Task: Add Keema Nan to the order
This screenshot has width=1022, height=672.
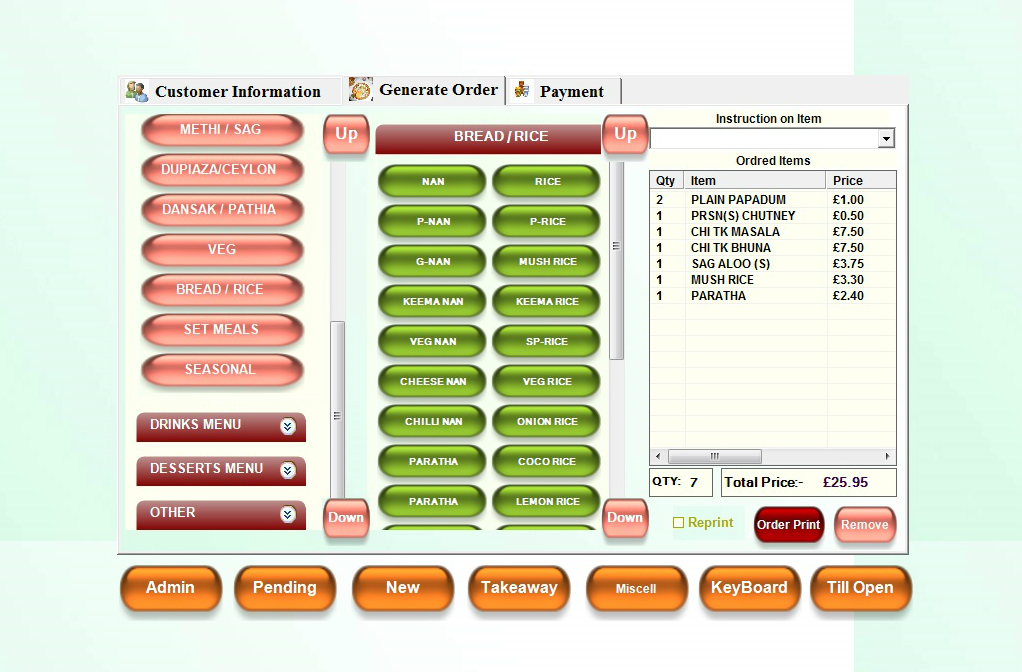Action: tap(433, 302)
